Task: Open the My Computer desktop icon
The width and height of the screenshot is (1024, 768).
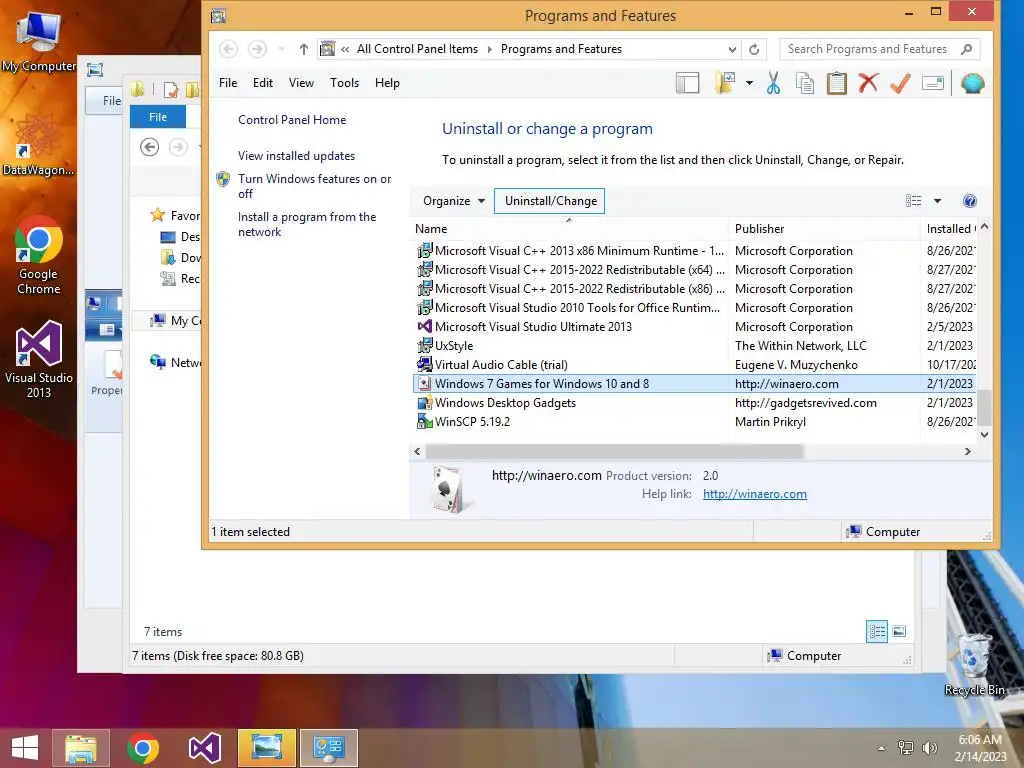Action: (x=39, y=40)
